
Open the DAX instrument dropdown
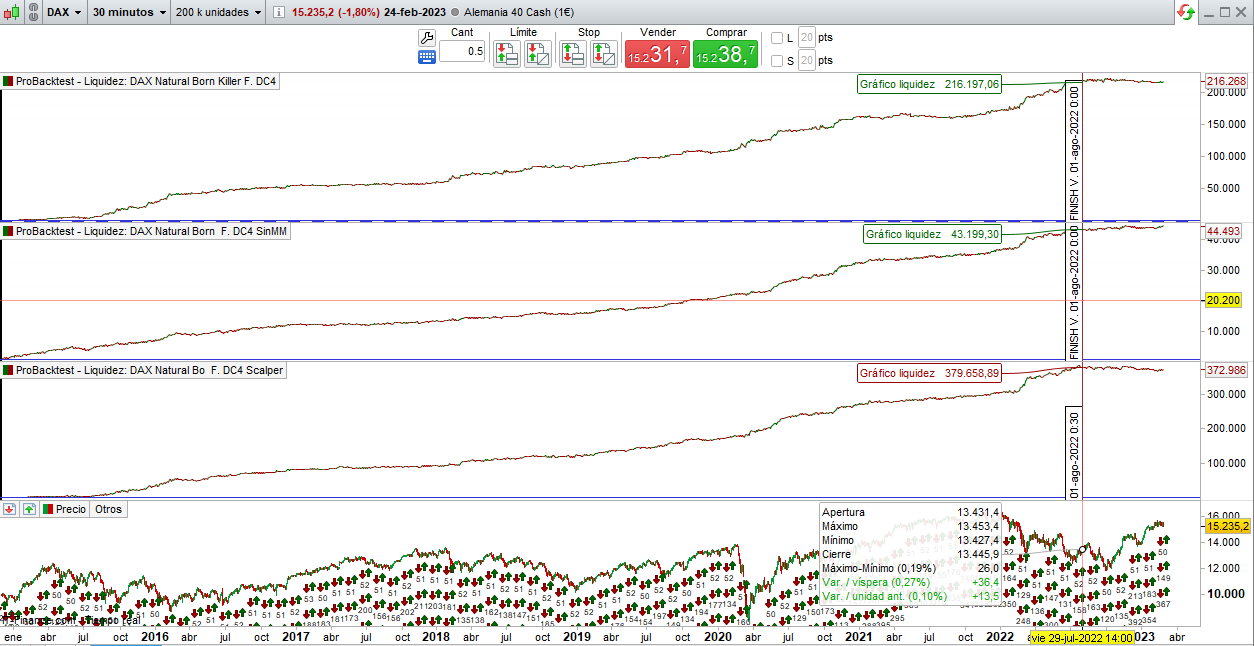pos(64,12)
